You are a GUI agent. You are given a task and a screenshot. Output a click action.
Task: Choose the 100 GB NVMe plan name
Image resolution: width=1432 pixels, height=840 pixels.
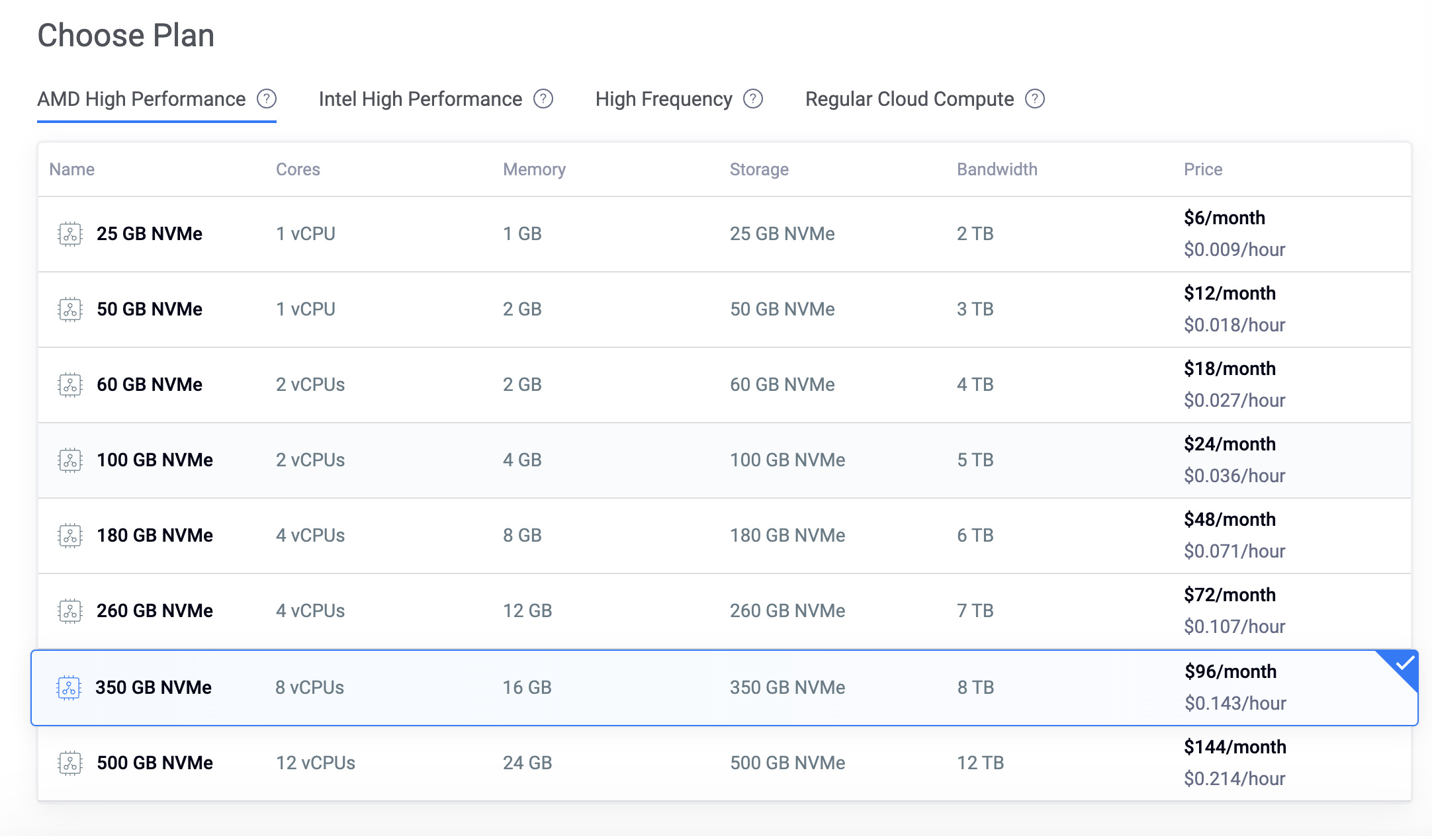click(155, 460)
